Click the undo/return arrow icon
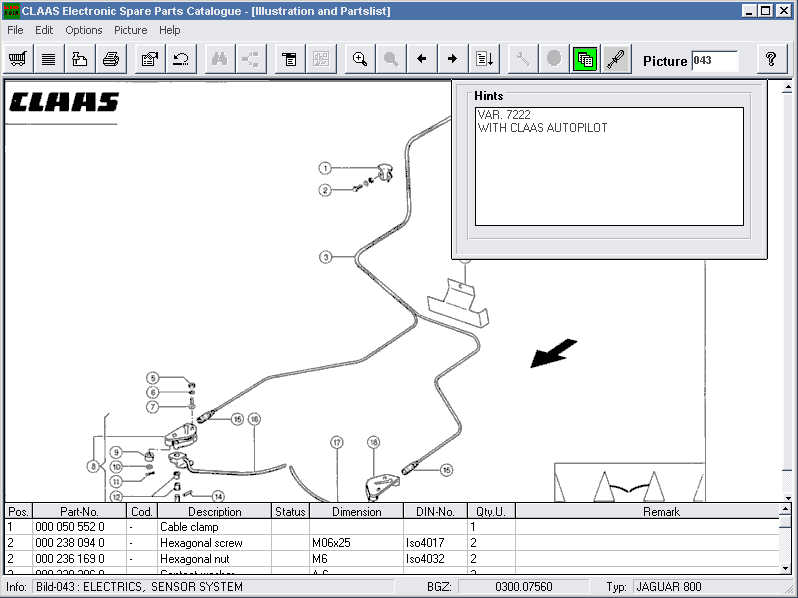The width and height of the screenshot is (798, 598). pos(181,59)
